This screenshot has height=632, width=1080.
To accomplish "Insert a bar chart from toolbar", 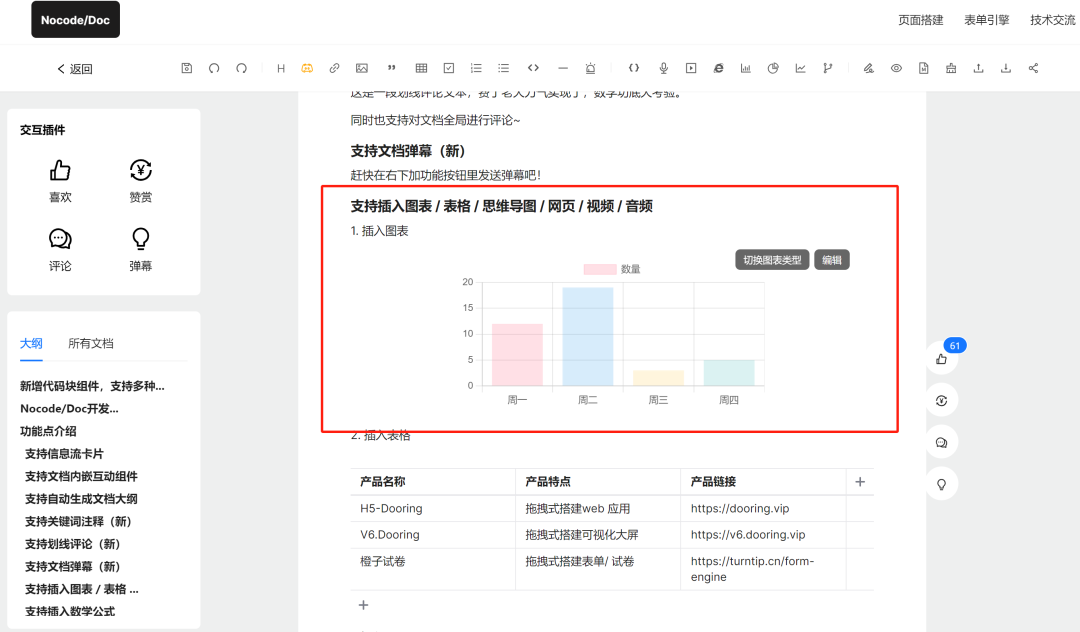I will [x=745, y=68].
